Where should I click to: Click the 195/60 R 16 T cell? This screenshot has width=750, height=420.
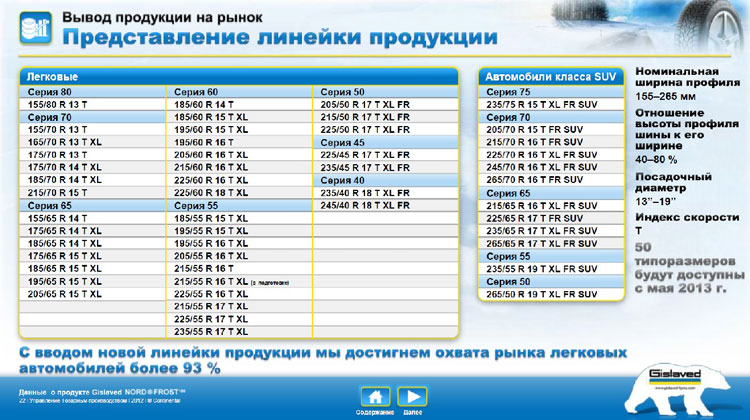239,142
